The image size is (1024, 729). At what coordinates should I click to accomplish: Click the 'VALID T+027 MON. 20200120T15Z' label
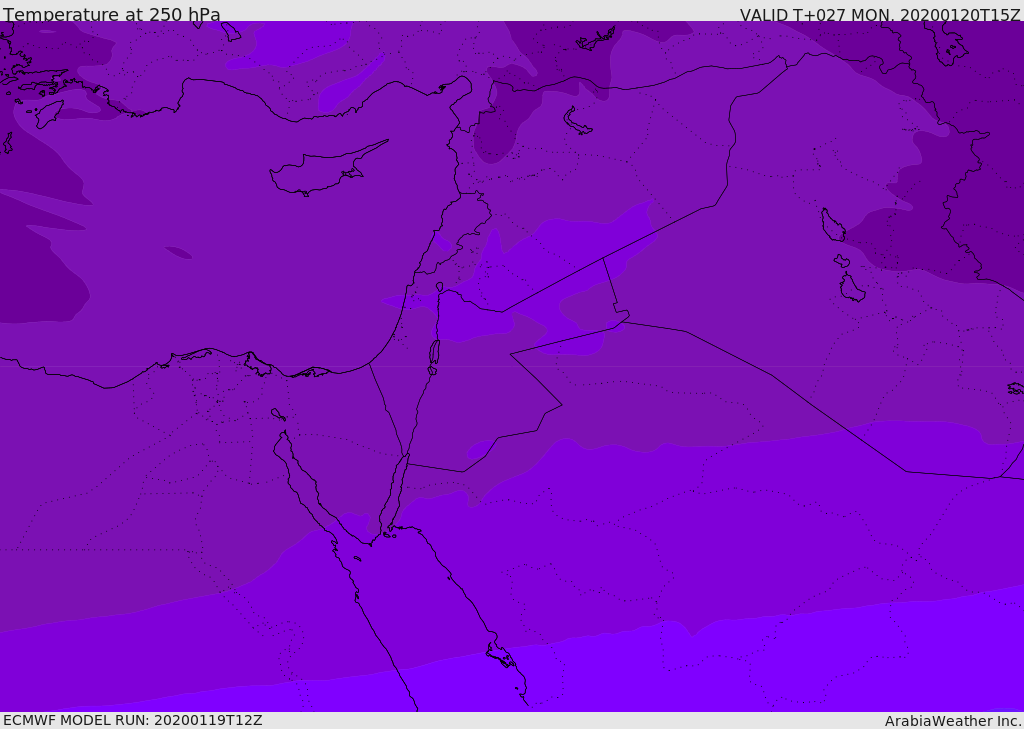[880, 14]
